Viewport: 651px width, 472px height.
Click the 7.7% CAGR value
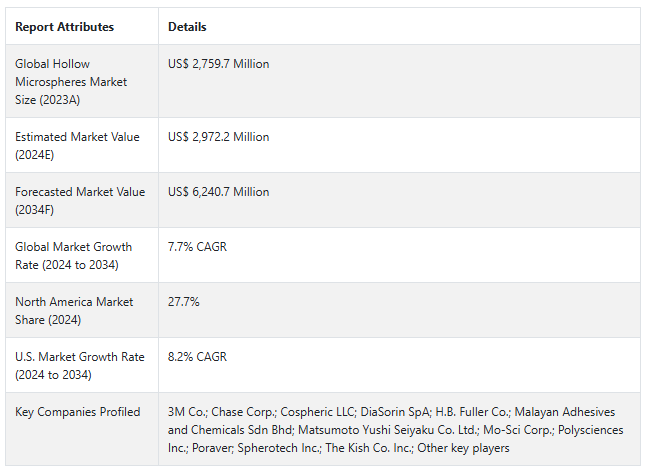(x=197, y=247)
